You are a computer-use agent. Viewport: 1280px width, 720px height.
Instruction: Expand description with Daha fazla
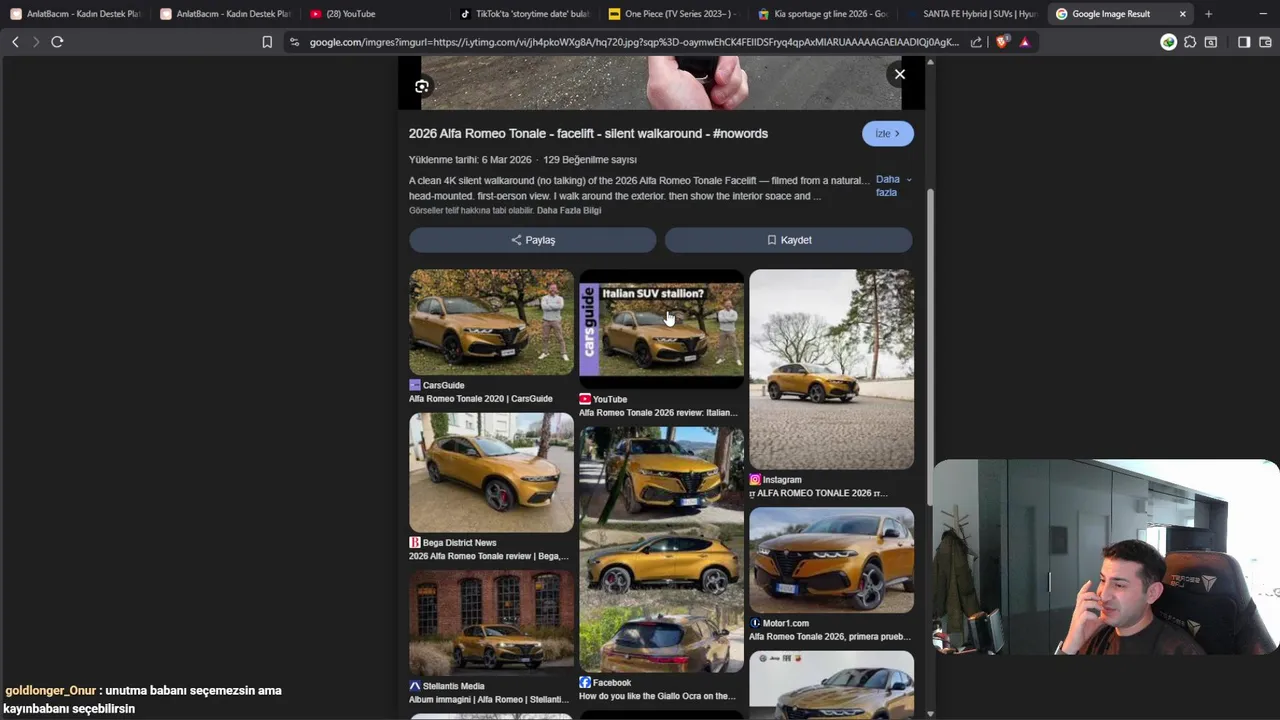892,186
